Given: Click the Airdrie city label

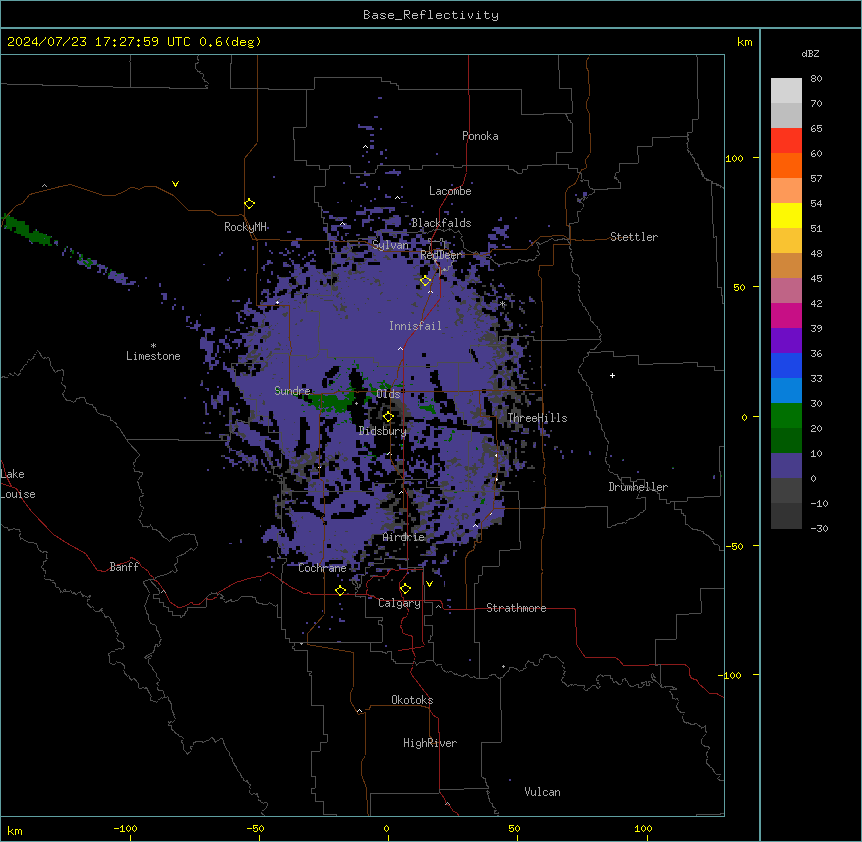Looking at the screenshot, I should (x=404, y=537).
